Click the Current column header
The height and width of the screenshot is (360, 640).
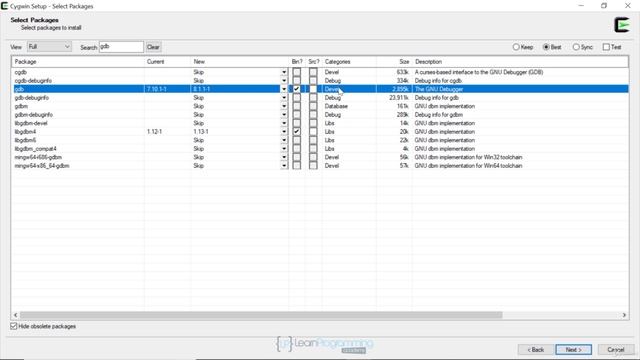coord(167,62)
